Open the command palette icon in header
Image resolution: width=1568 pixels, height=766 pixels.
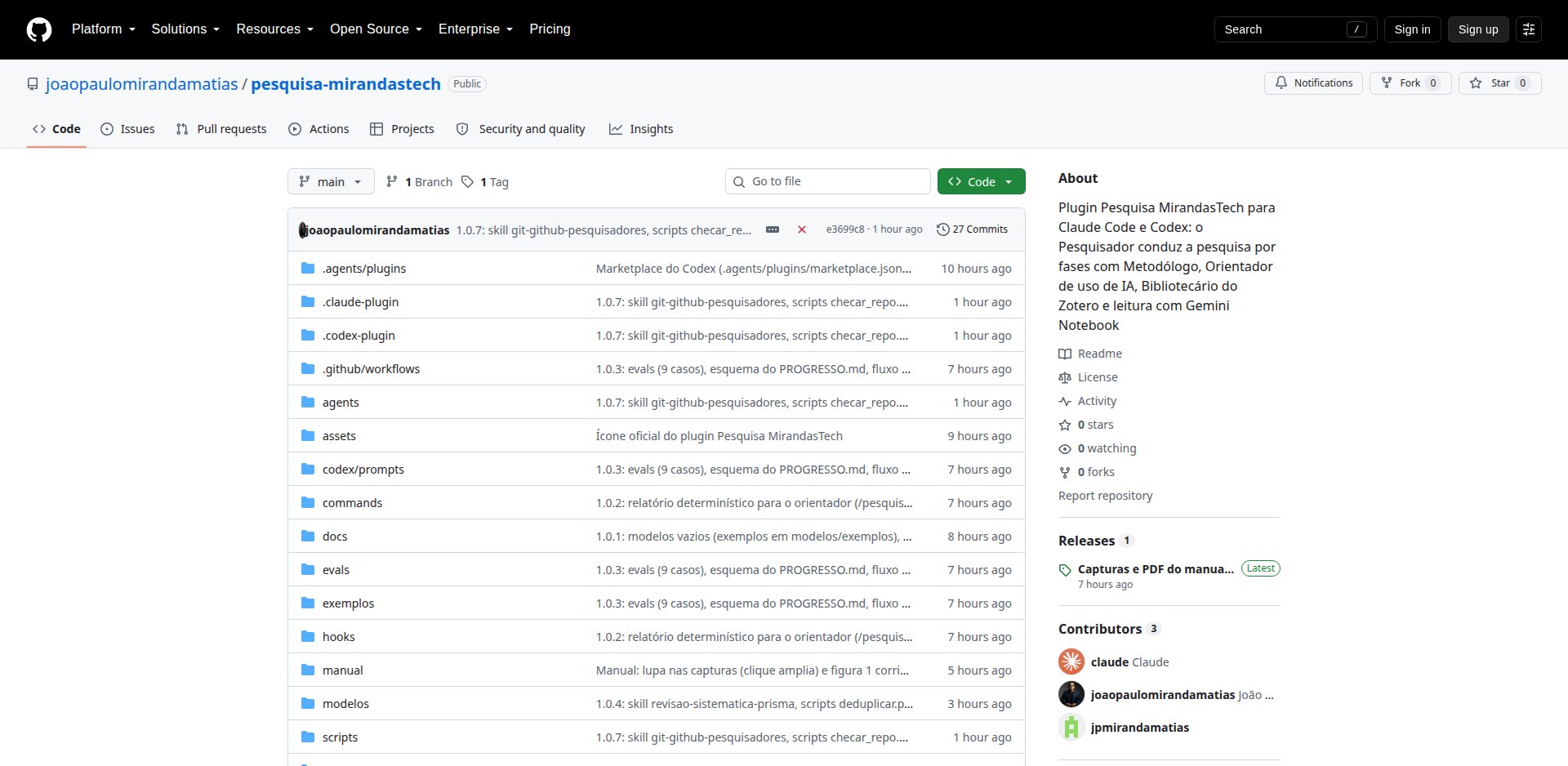tap(1529, 29)
